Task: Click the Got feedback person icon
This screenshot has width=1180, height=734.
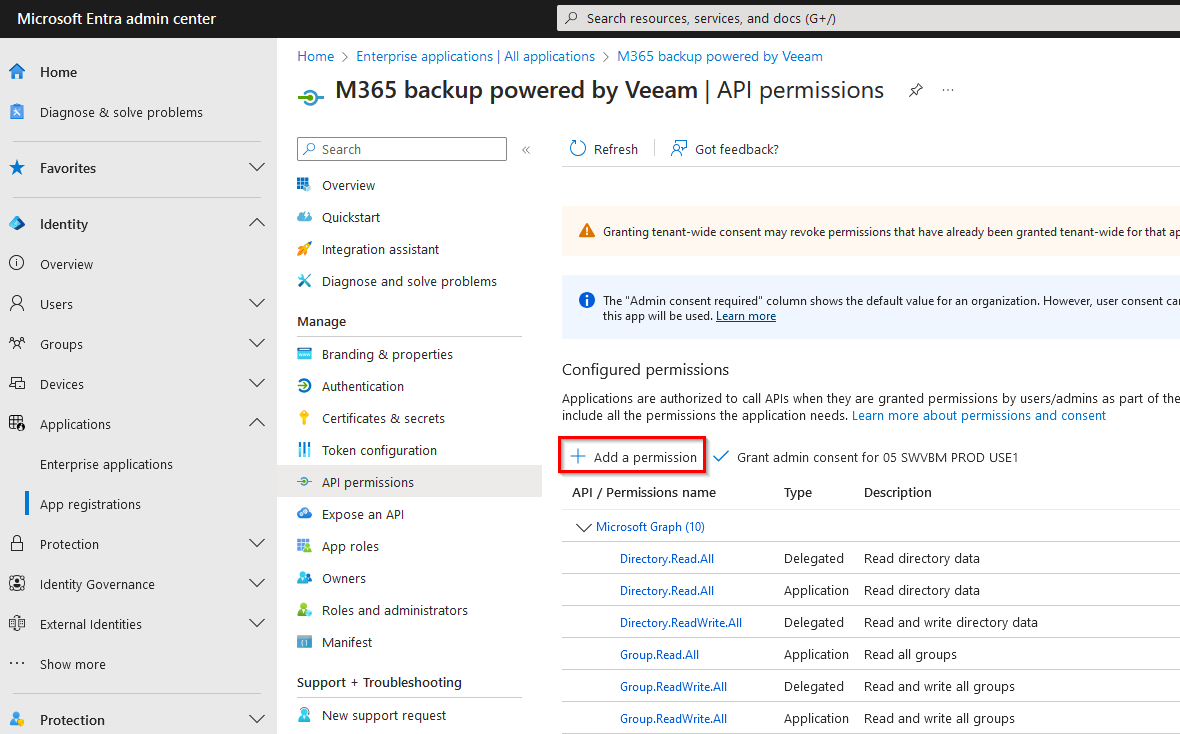Action: click(x=679, y=148)
